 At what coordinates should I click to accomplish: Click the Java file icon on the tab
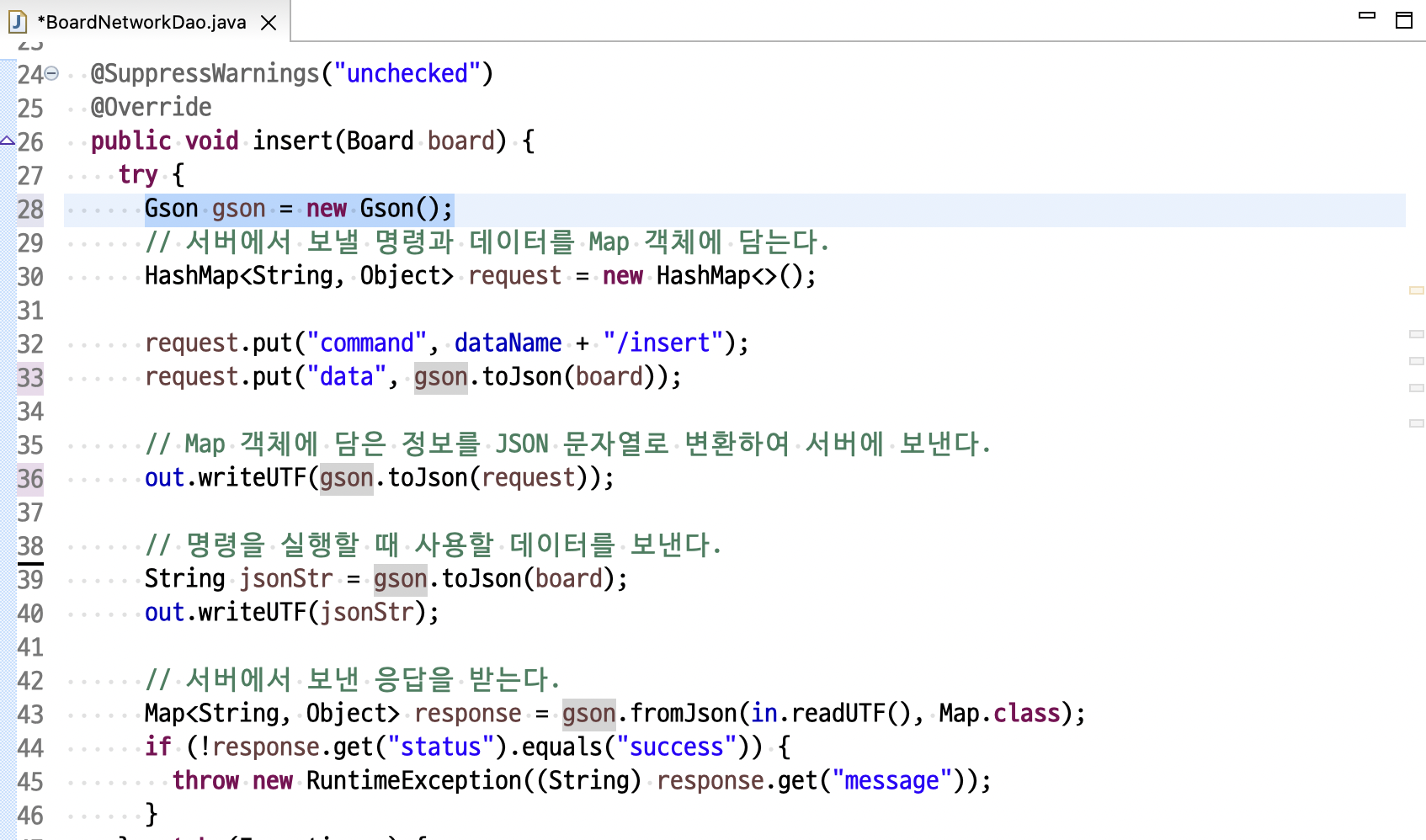click(x=18, y=22)
